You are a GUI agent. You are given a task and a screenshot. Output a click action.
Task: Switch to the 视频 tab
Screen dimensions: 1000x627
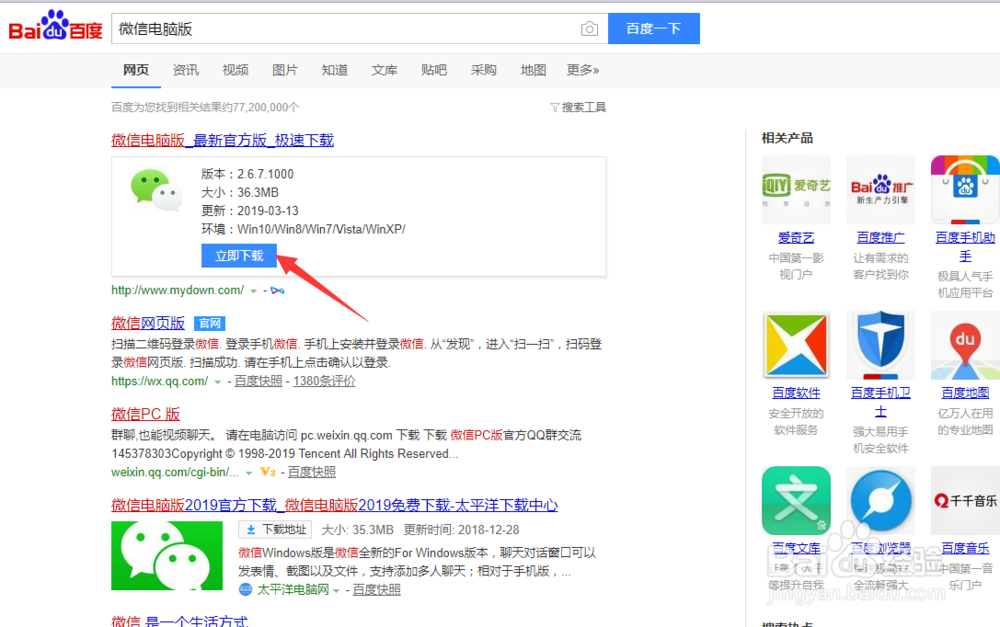(235, 70)
